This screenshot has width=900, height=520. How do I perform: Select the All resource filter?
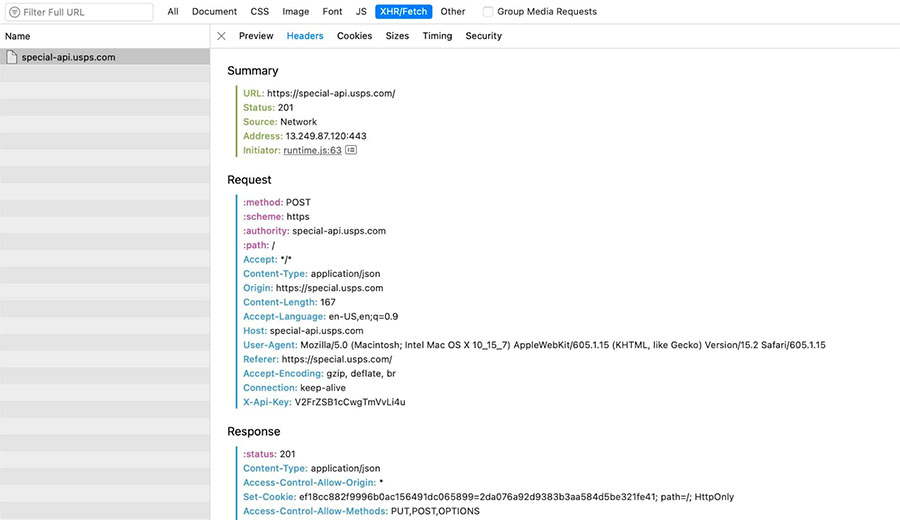pos(173,11)
